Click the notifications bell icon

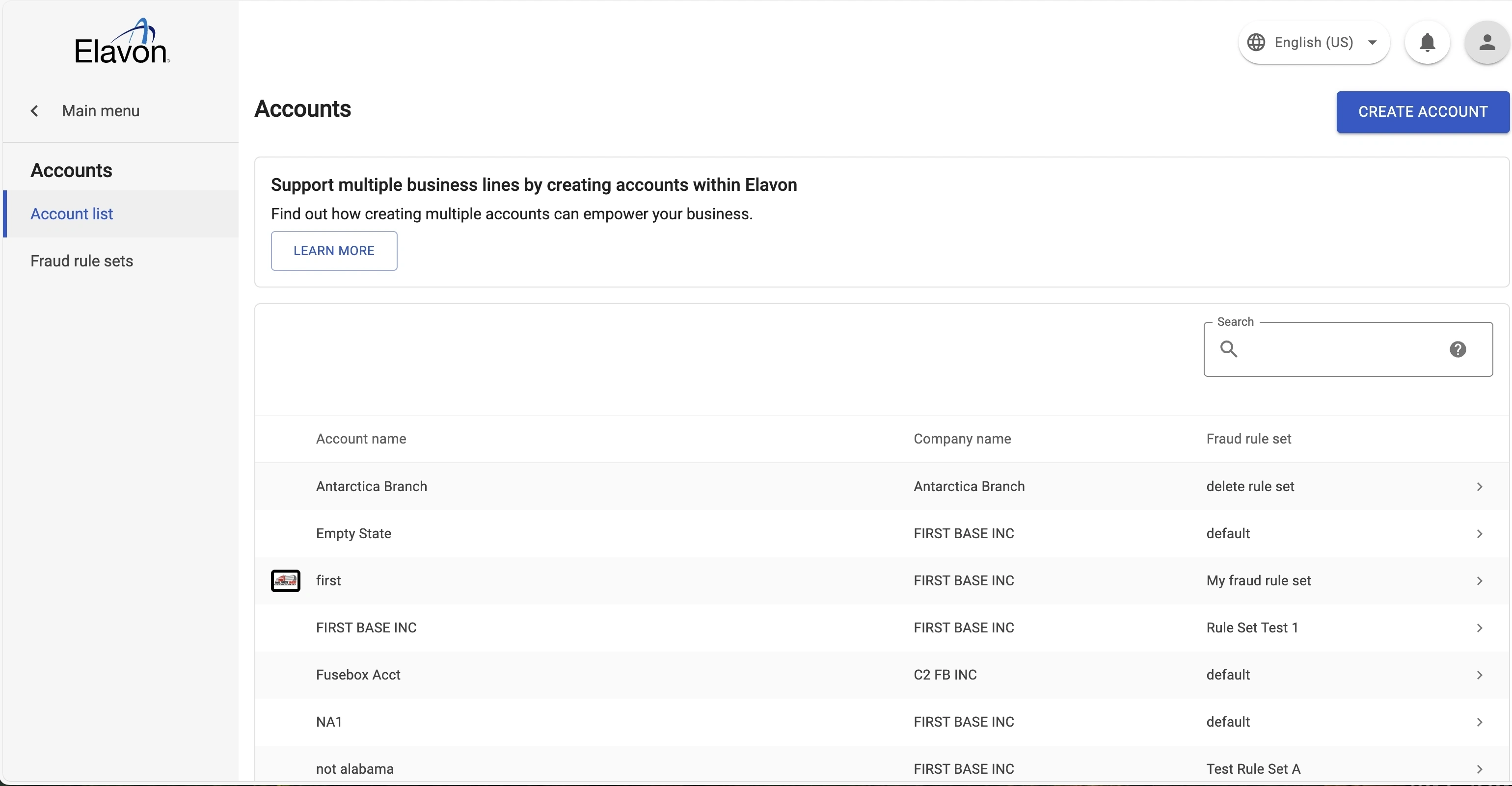(x=1427, y=42)
